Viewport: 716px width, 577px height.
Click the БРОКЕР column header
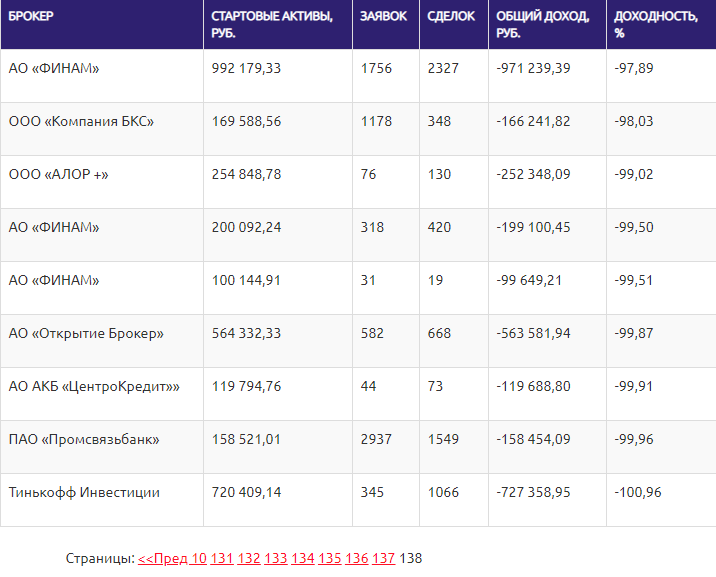tap(102, 24)
